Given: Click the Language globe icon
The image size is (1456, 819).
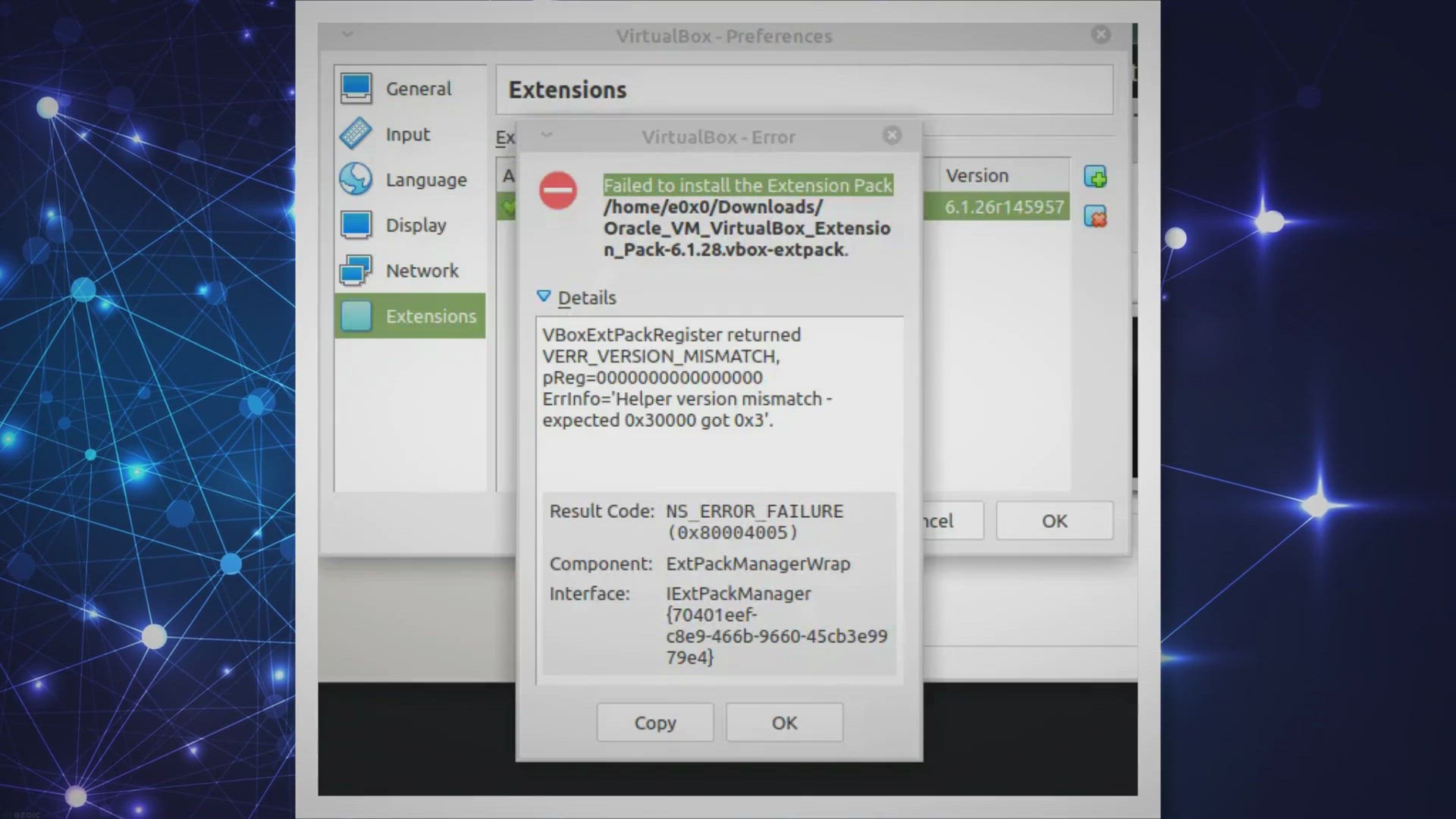Looking at the screenshot, I should pyautogui.click(x=356, y=180).
